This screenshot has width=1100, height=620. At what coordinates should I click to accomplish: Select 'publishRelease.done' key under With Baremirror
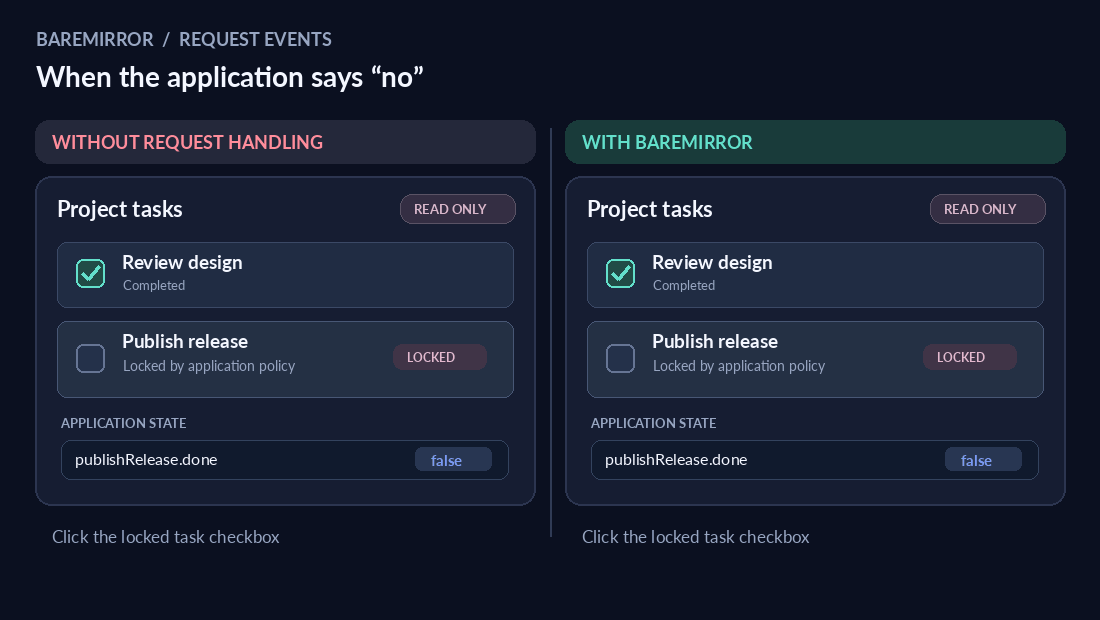(676, 460)
